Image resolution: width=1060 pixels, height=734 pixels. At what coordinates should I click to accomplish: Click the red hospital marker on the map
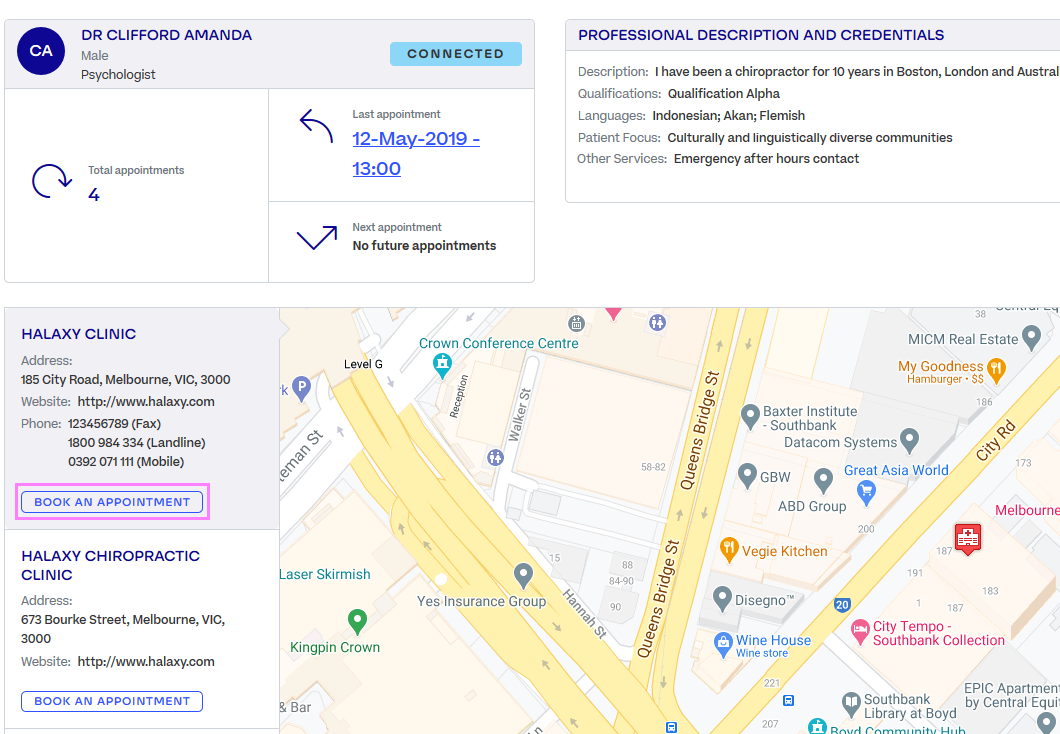click(x=967, y=539)
